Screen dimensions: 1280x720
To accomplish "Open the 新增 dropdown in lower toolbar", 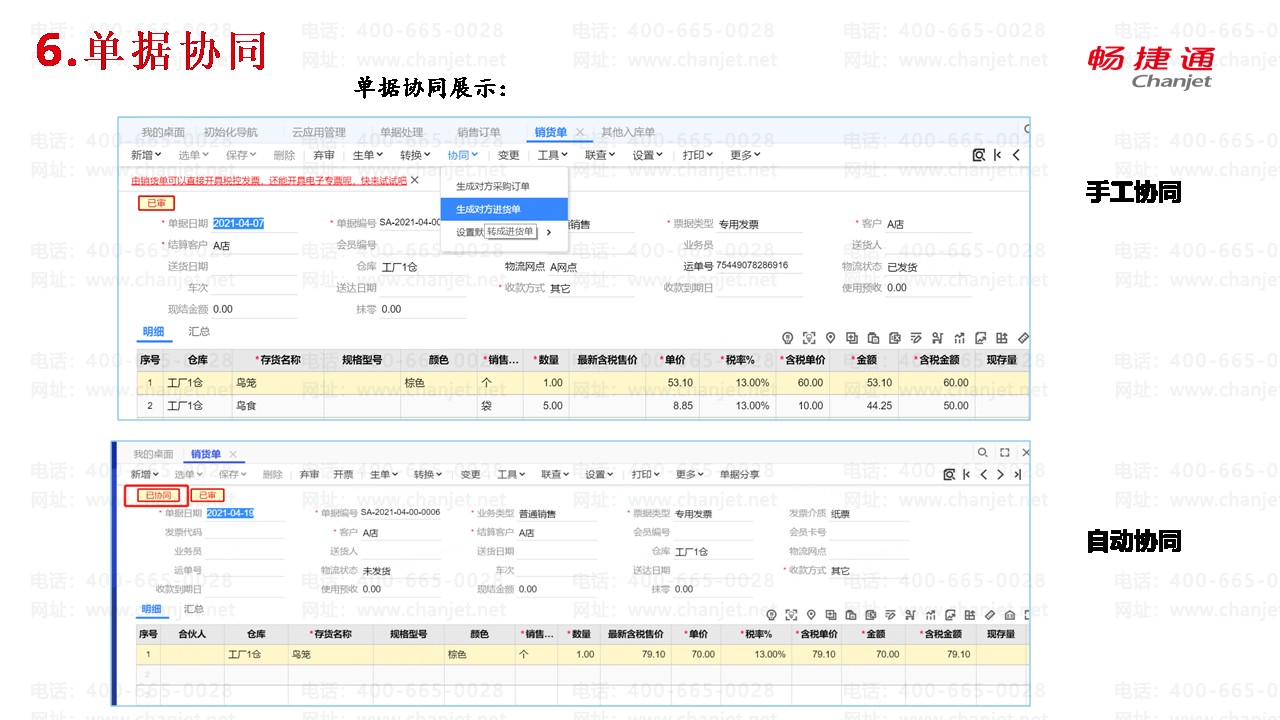I will [x=145, y=474].
